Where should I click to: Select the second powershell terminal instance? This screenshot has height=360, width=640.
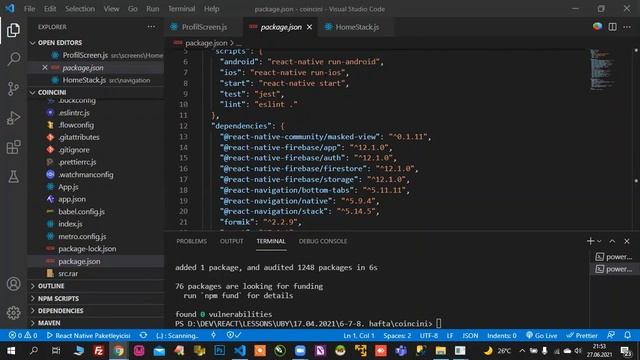(613, 269)
